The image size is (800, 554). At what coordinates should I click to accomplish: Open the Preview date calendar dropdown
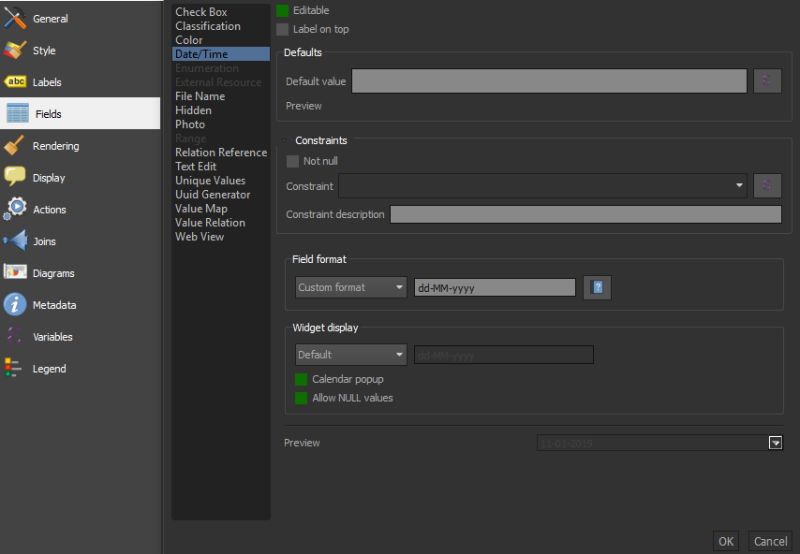[x=775, y=443]
